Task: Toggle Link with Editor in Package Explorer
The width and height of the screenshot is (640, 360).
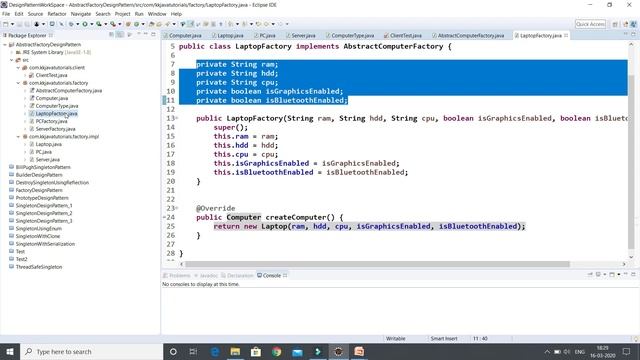Action: click(x=120, y=35)
